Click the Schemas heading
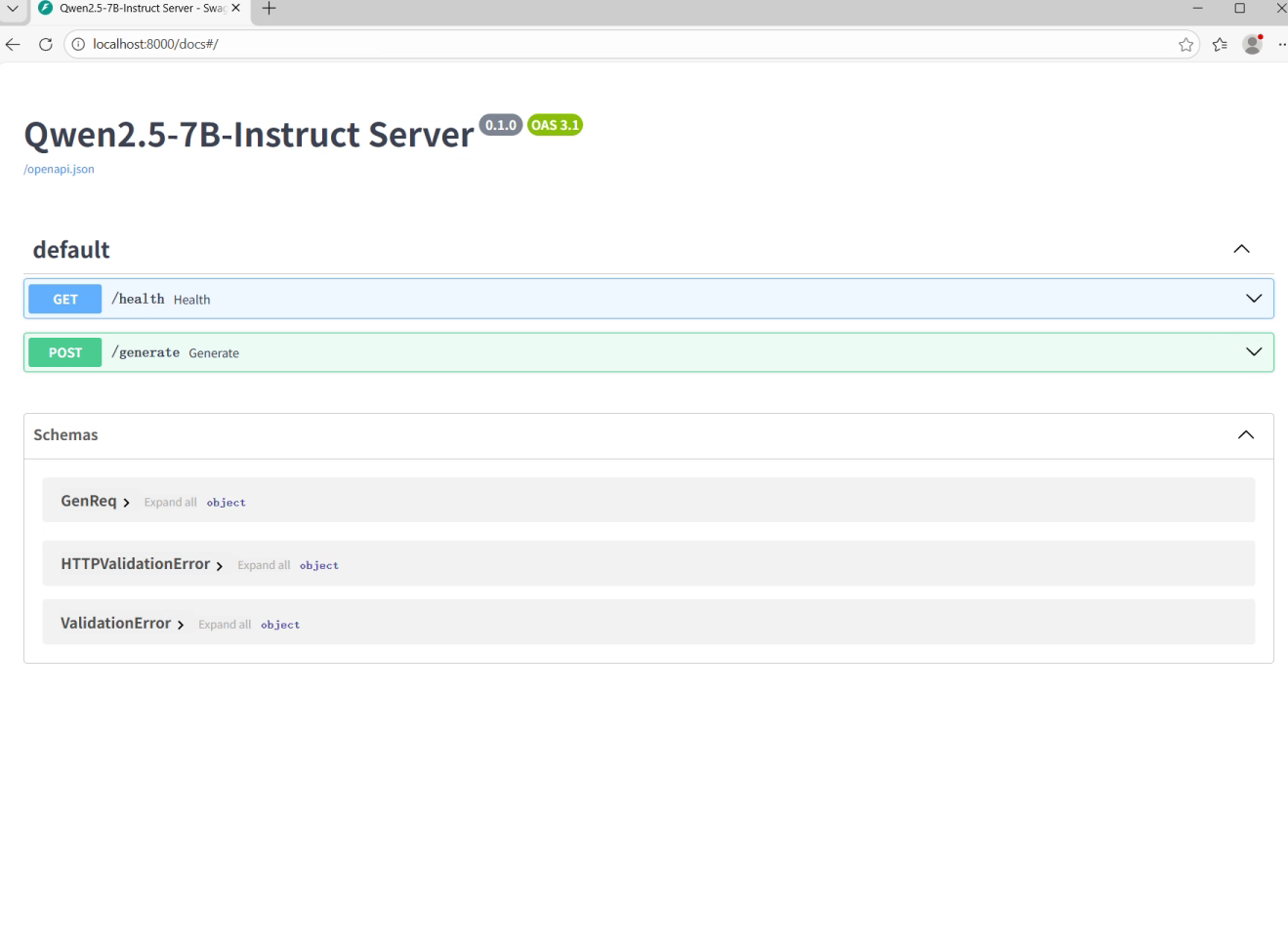Screen dimensions: 1288x938 click(65, 435)
